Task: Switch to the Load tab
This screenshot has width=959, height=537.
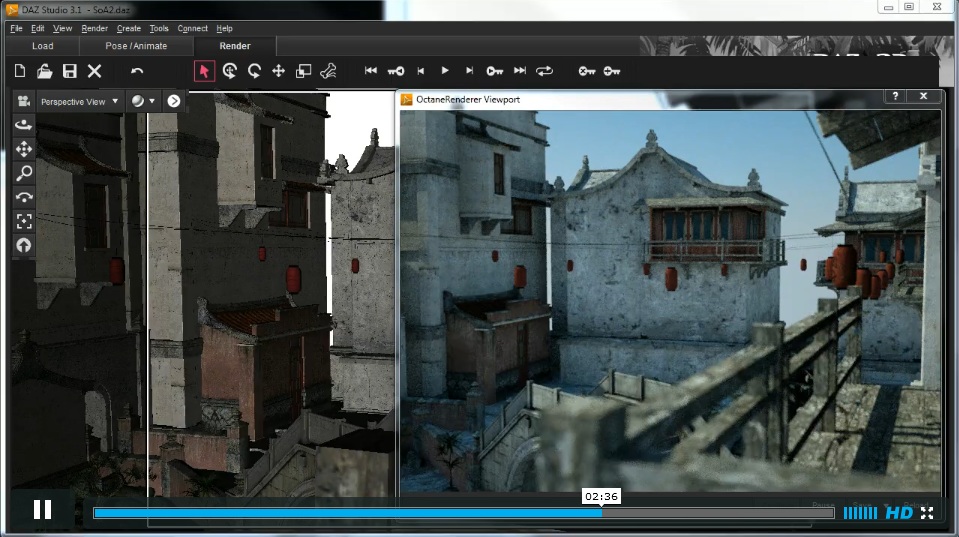Action: click(x=43, y=46)
